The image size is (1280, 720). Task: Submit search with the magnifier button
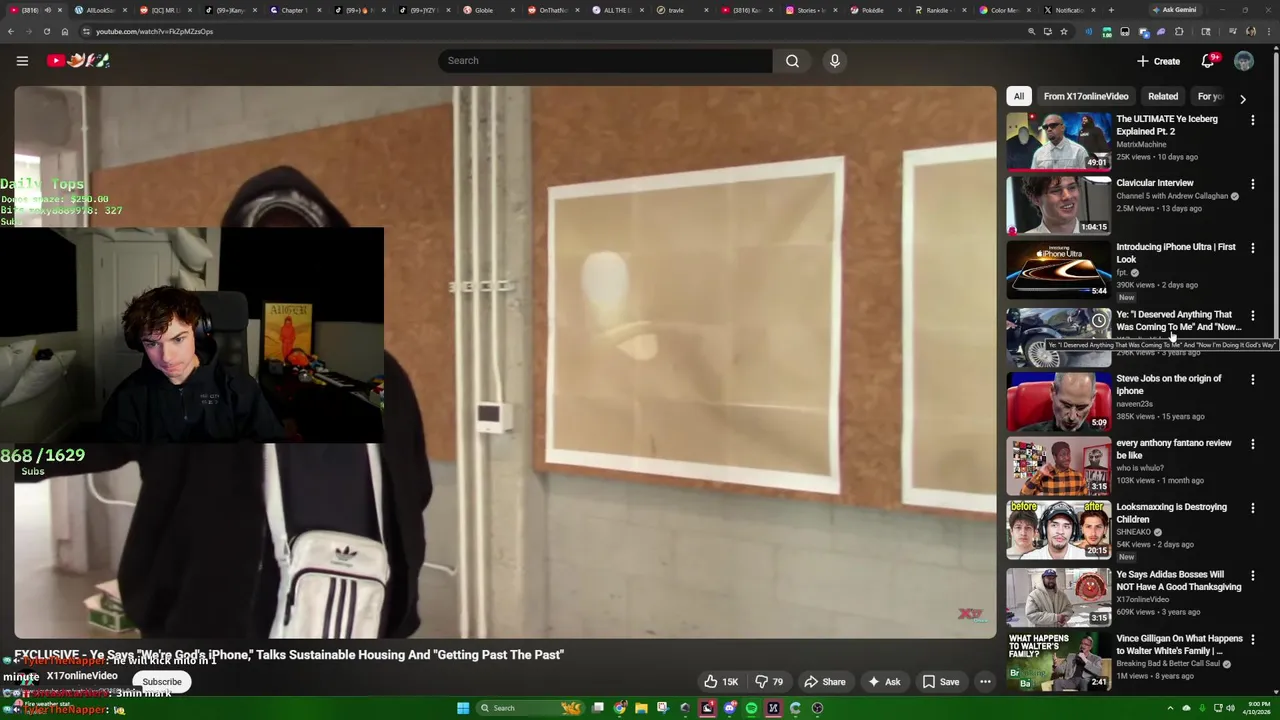coord(792,61)
